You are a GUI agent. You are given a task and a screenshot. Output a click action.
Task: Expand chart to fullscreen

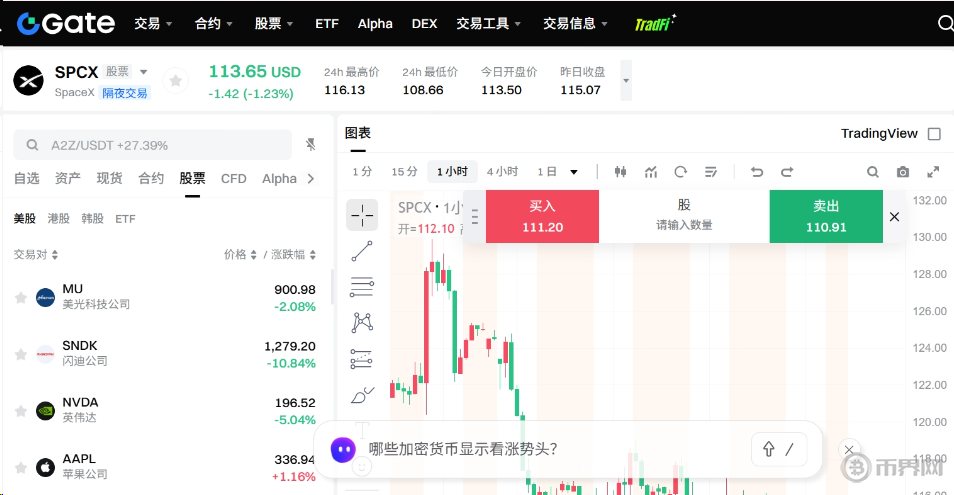pyautogui.click(x=933, y=172)
